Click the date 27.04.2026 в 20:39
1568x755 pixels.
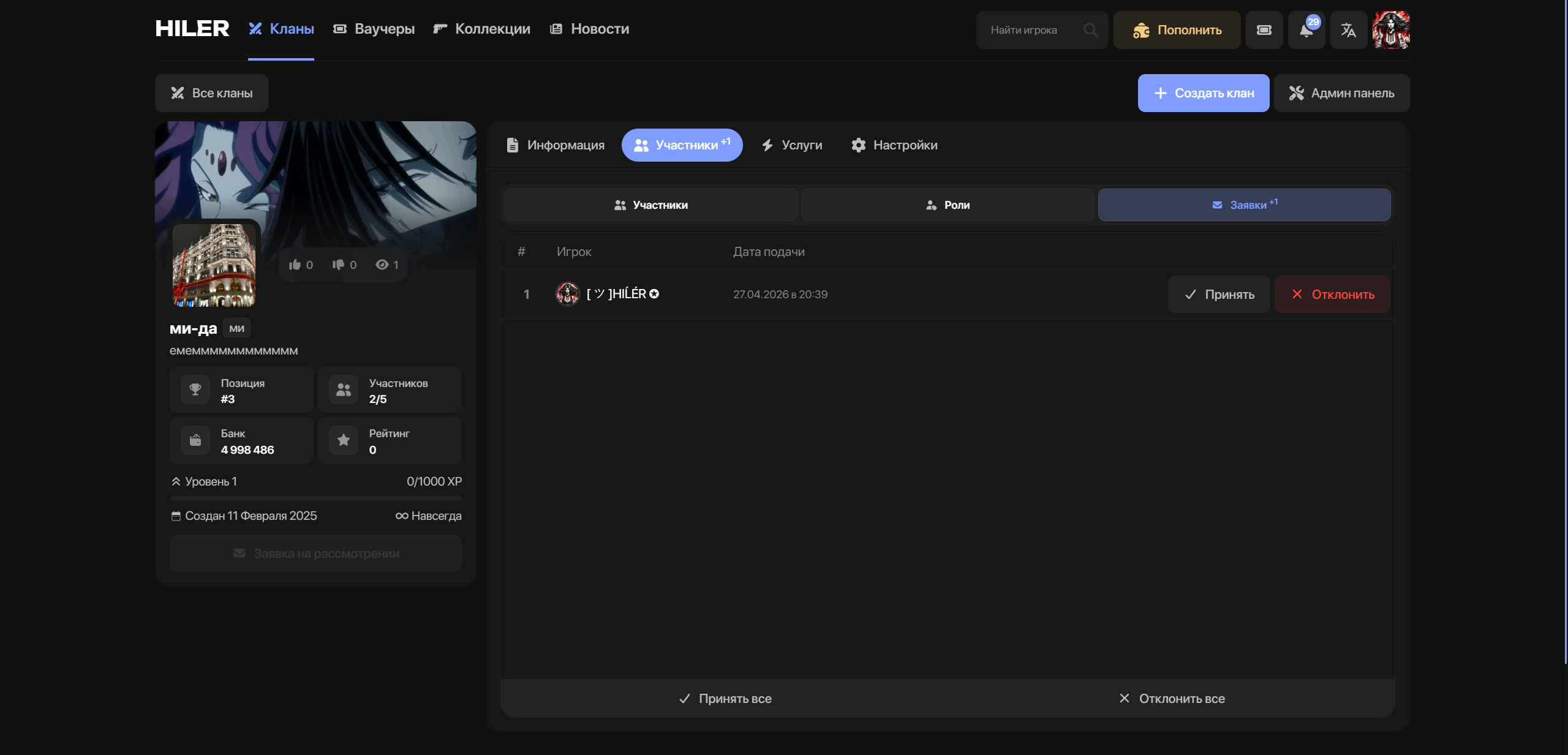(x=780, y=295)
